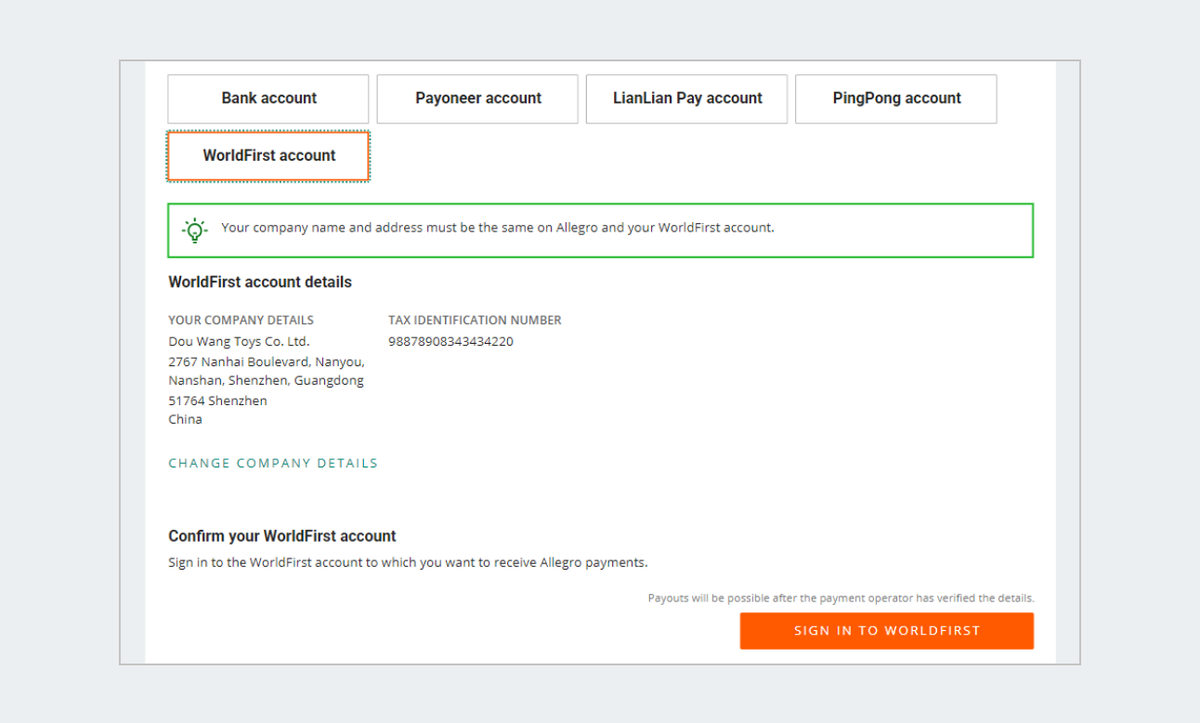Image resolution: width=1200 pixels, height=723 pixels.
Task: Switch to Payoneer account tab
Action: 478,99
